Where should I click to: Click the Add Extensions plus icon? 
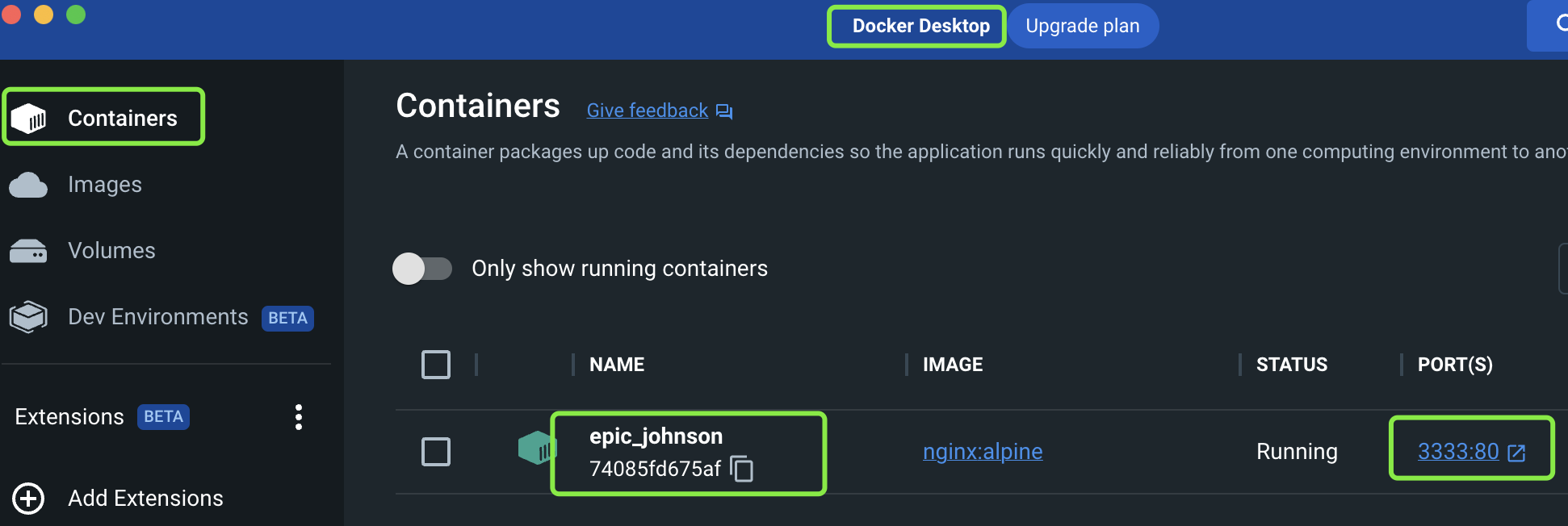click(x=28, y=499)
